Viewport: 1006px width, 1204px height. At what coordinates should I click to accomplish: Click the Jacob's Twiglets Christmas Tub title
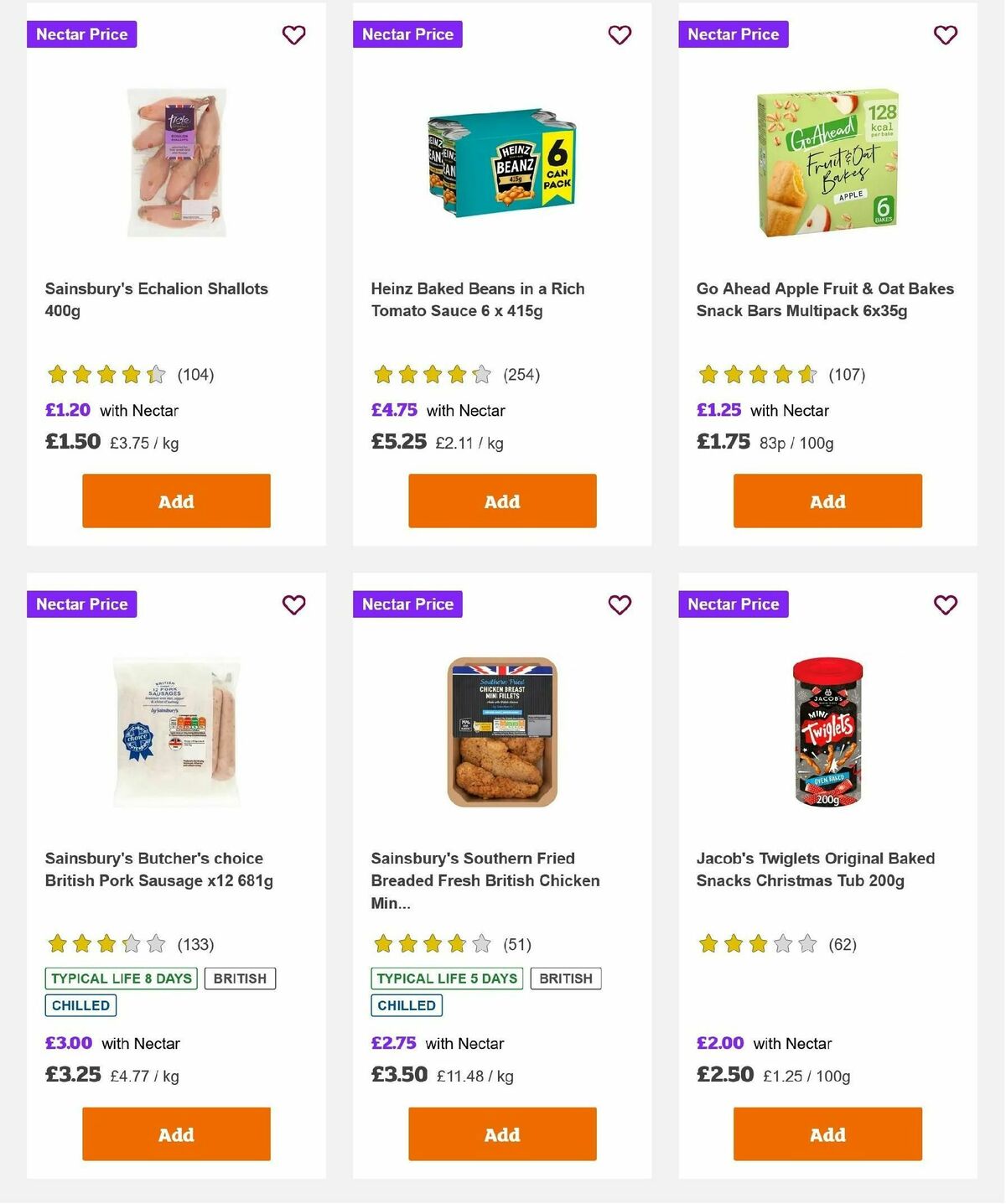[816, 869]
